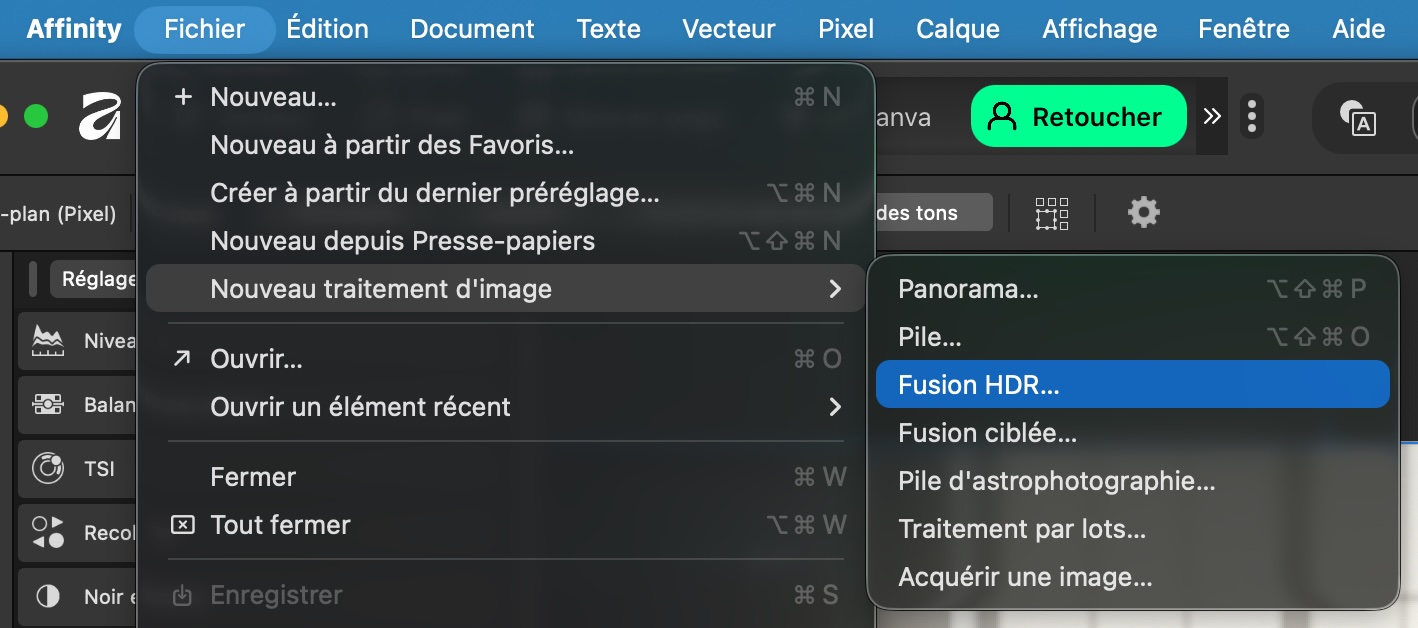Click the Recolorer adjustment icon
The height and width of the screenshot is (628, 1418).
48,532
